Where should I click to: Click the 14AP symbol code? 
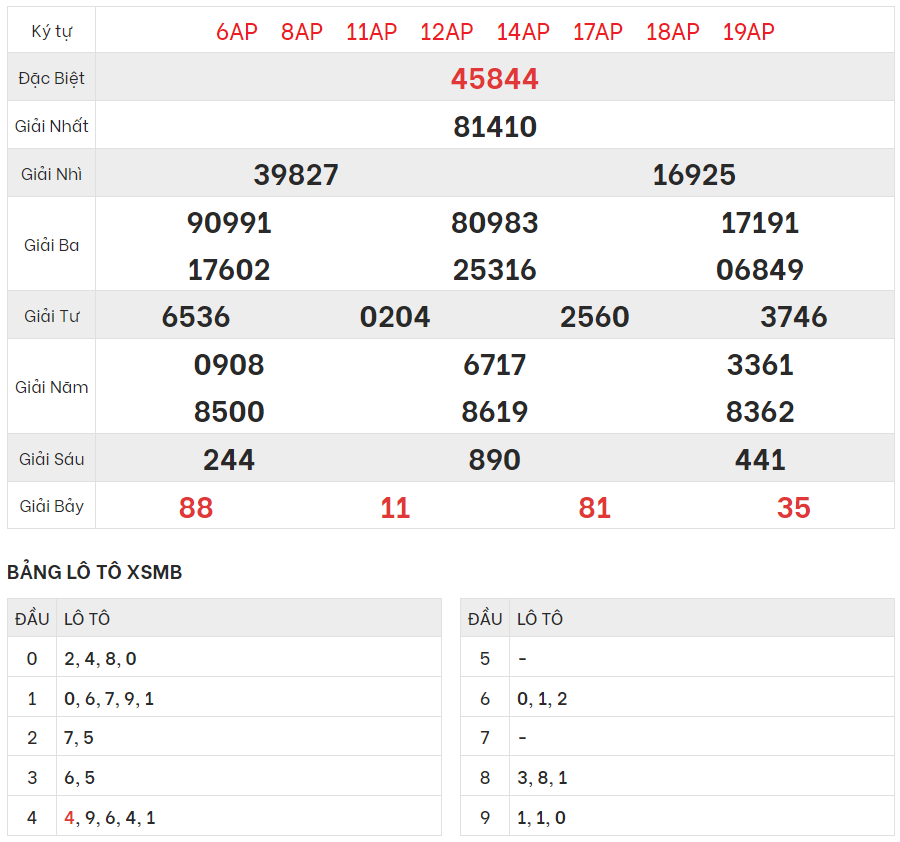point(523,32)
